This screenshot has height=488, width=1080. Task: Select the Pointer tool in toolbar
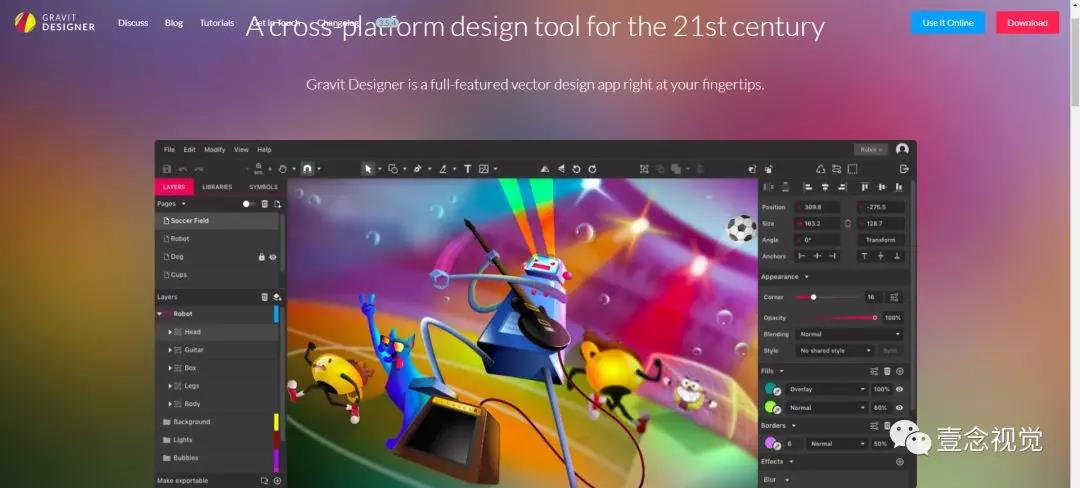point(368,169)
